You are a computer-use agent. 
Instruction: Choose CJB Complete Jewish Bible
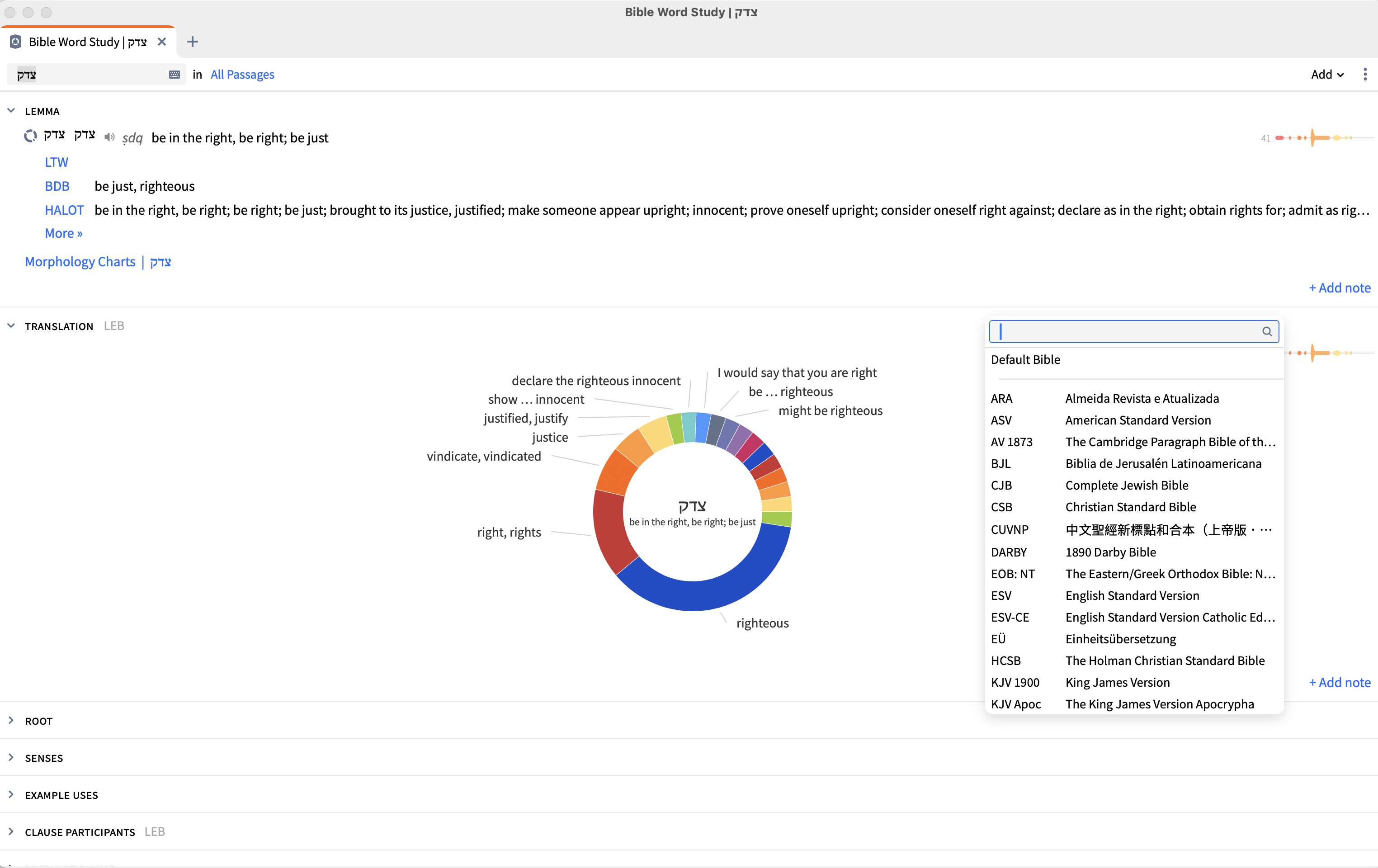click(x=1134, y=485)
